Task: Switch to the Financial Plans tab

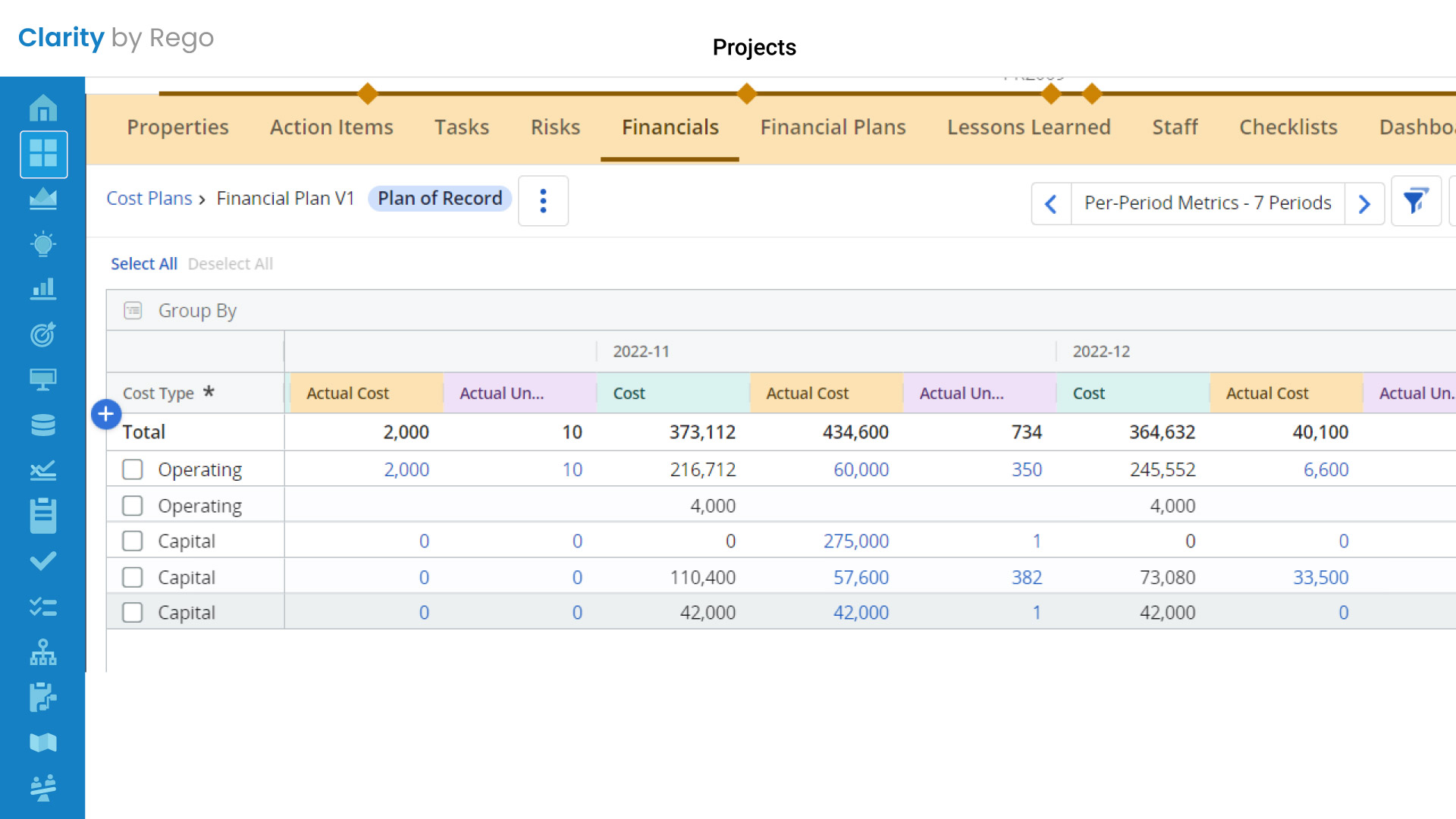Action: (x=833, y=127)
